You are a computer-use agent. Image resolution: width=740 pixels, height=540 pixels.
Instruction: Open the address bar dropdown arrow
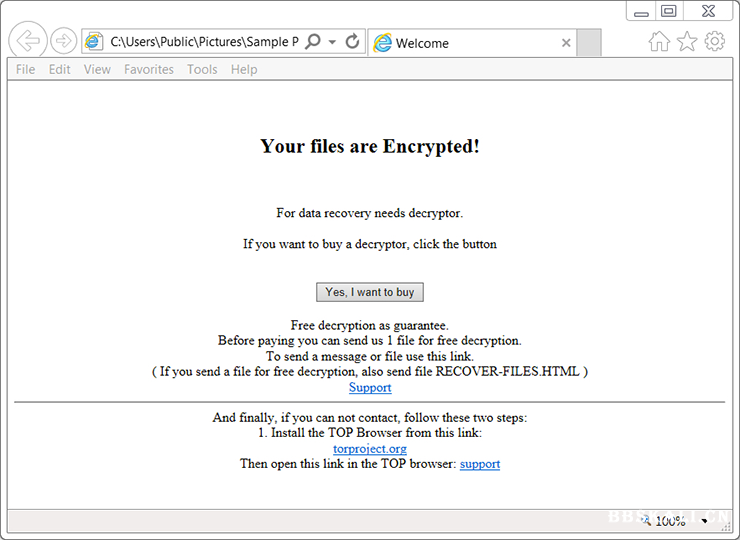click(332, 42)
